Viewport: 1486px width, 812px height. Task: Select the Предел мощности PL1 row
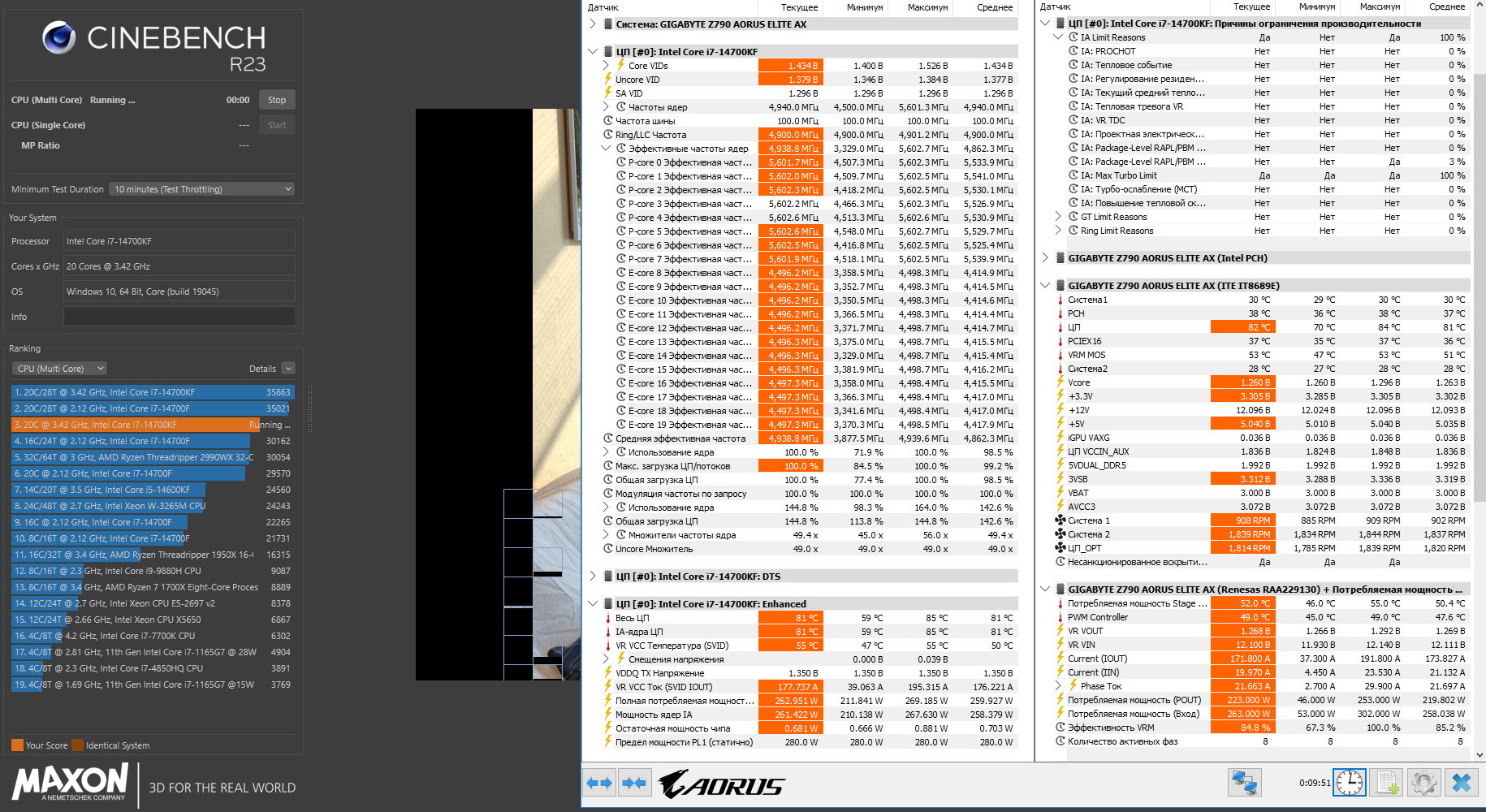tap(809, 742)
